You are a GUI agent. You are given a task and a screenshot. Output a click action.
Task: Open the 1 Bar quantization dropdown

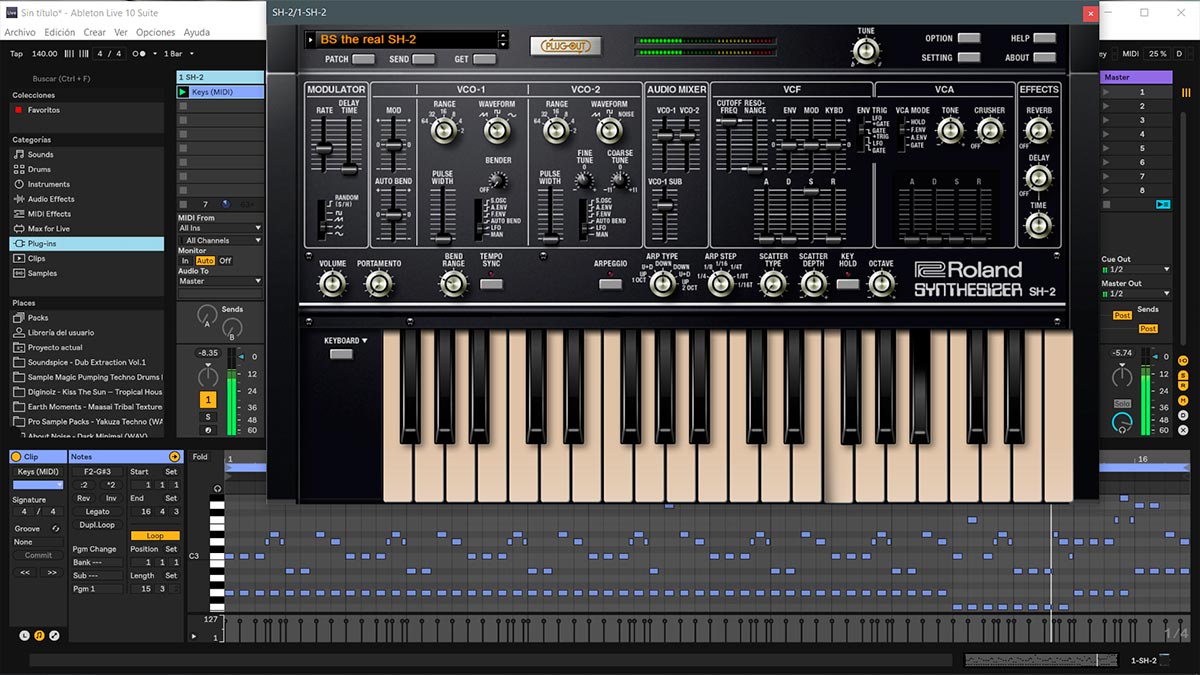pos(180,53)
